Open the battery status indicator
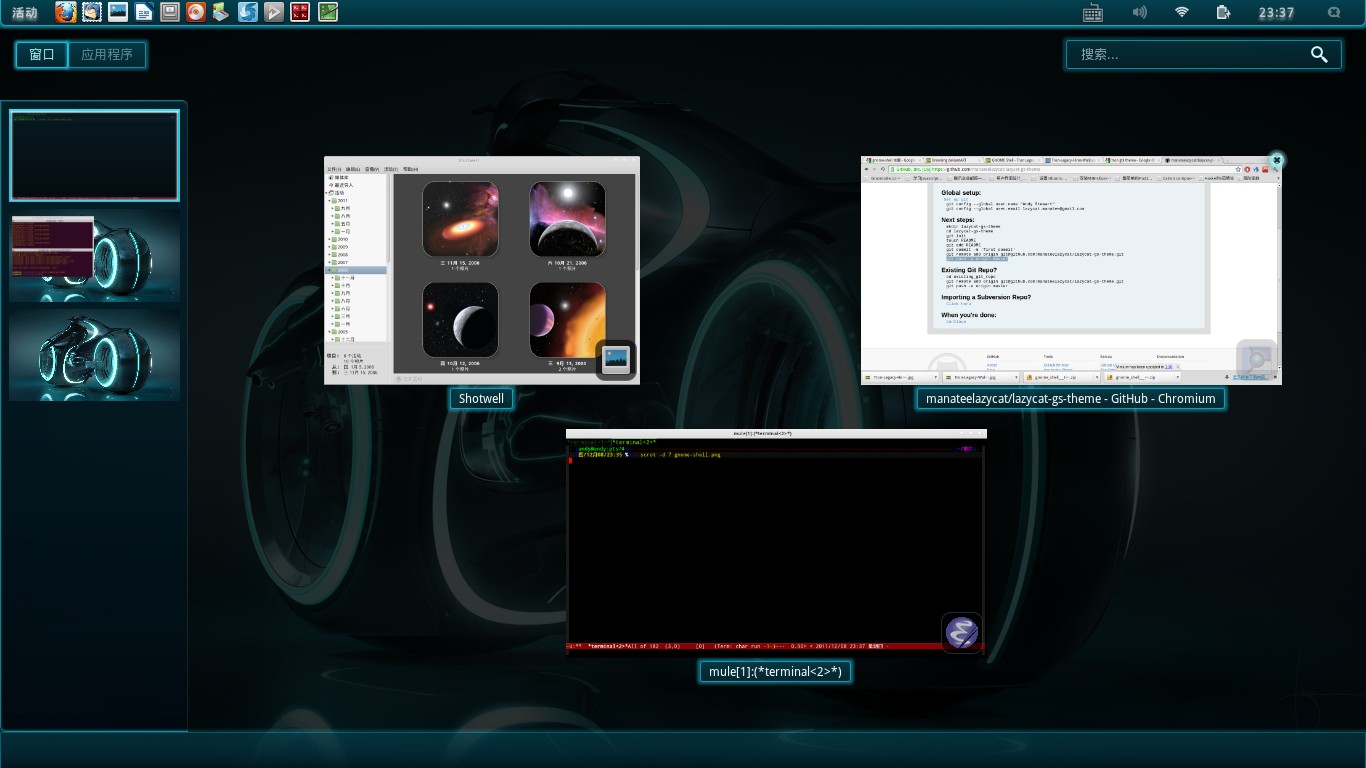 1223,12
